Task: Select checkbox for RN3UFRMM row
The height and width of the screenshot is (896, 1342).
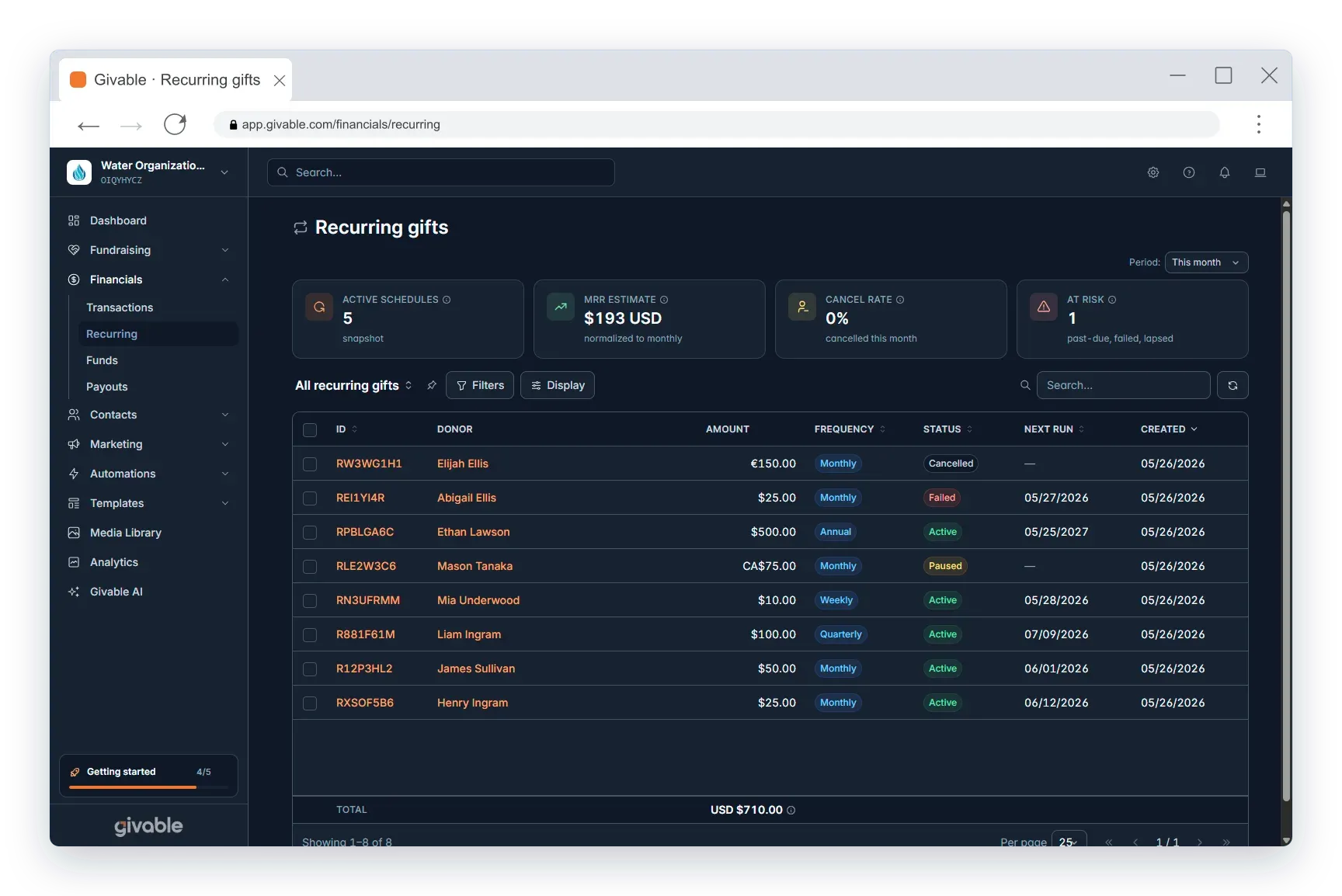Action: point(310,601)
